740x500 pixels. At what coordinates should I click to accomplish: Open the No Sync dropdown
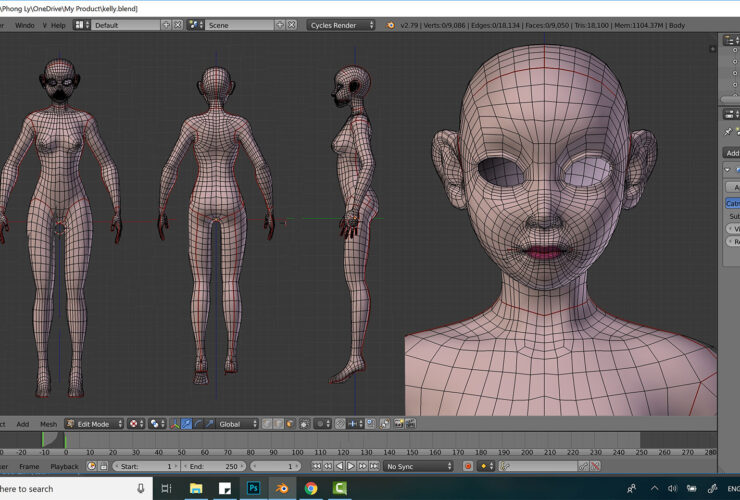pyautogui.click(x=418, y=466)
